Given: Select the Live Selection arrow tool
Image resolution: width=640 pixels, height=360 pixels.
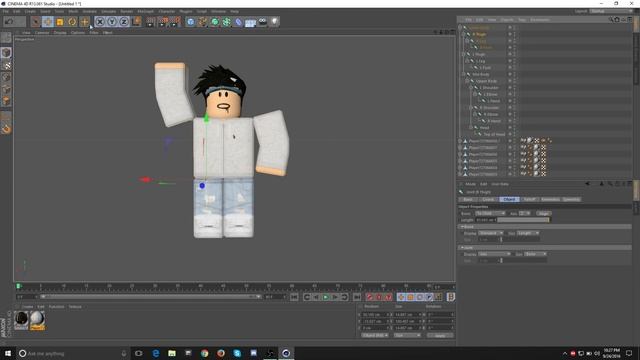Looking at the screenshot, I should point(36,22).
